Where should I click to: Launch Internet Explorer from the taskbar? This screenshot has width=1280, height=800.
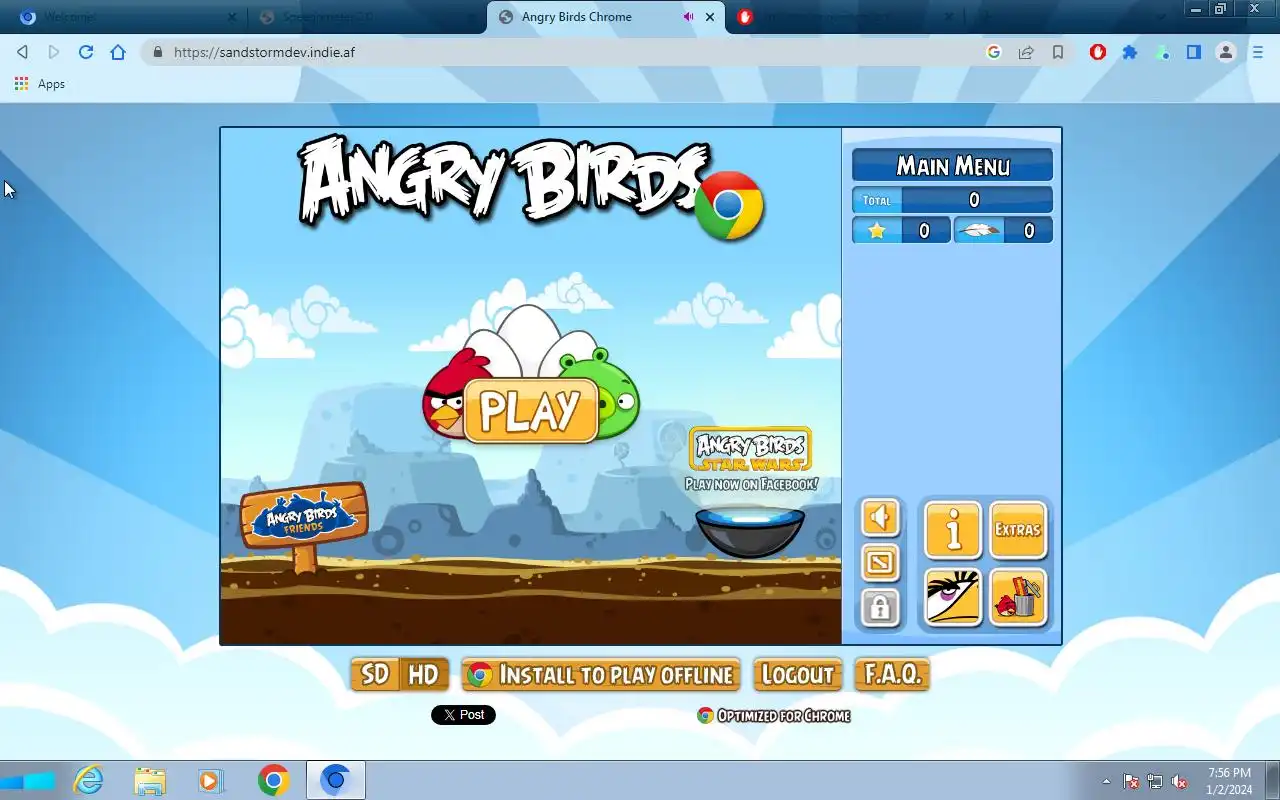pyautogui.click(x=89, y=780)
